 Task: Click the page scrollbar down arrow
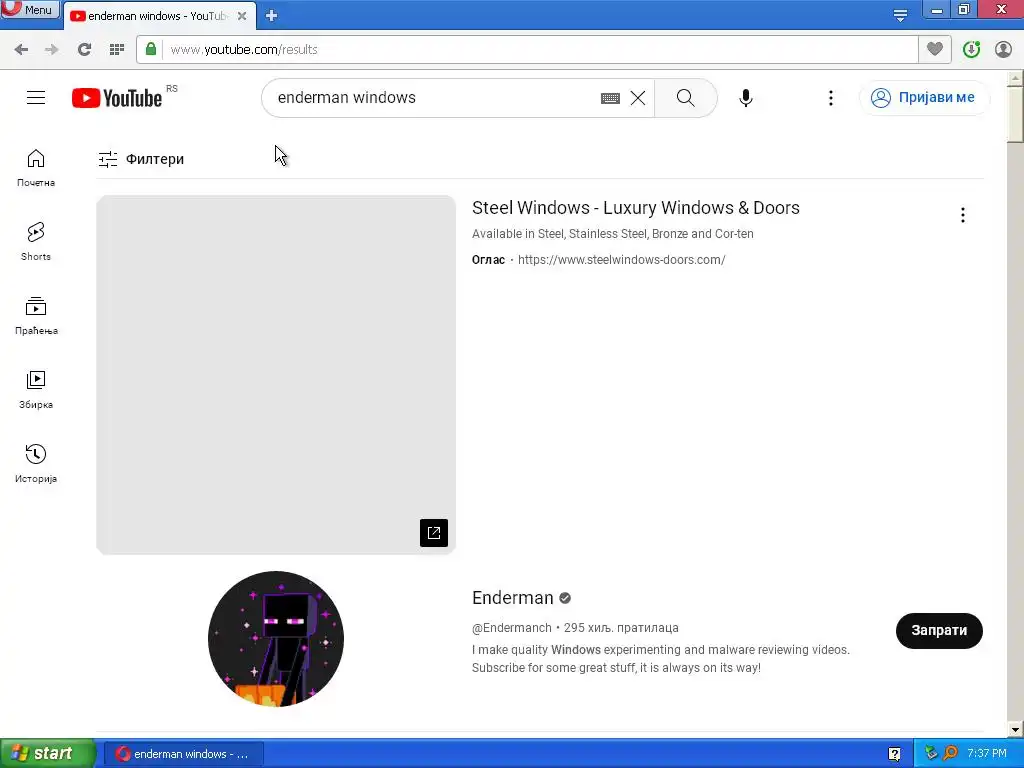[x=1015, y=729]
